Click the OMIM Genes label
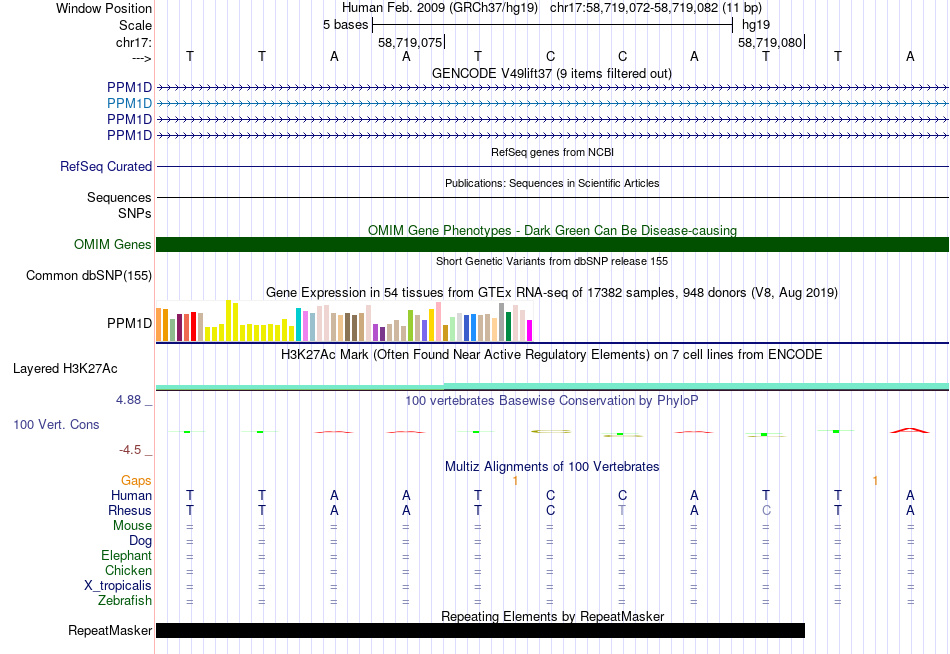 coord(113,244)
